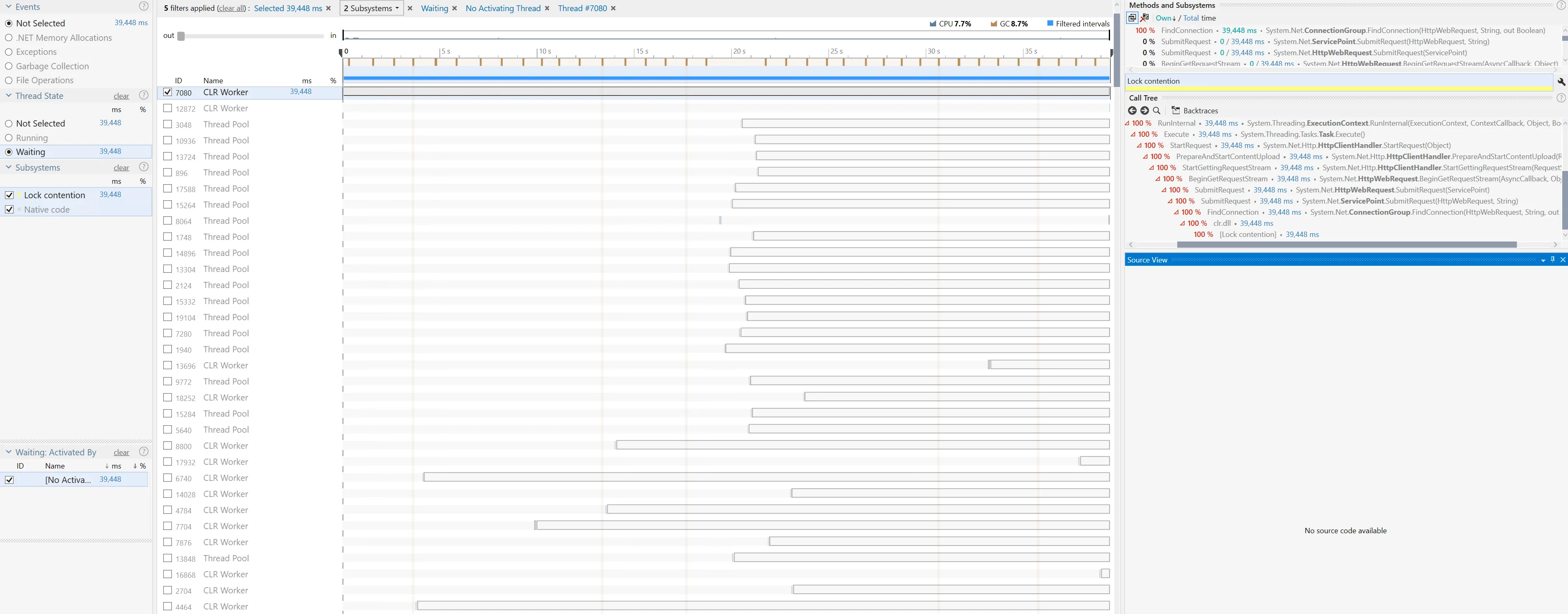Check the box for thread 12872
This screenshot has width=1568, height=614.
click(167, 108)
